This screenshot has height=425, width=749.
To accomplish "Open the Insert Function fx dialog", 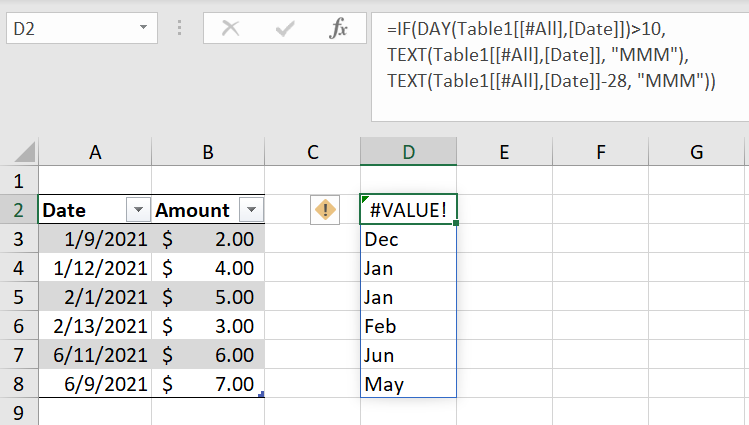I will tap(338, 29).
